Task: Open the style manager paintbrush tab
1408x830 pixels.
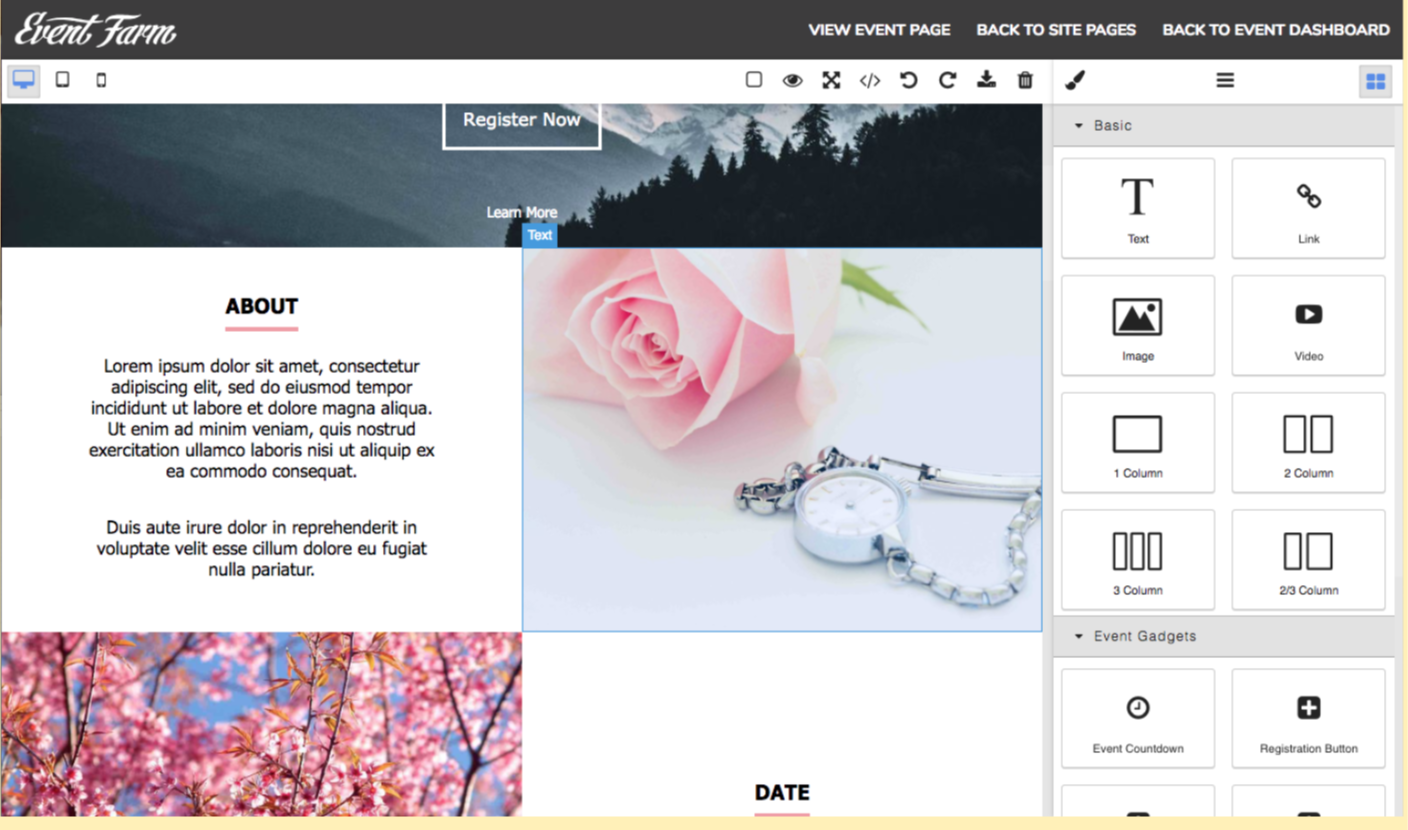Action: pyautogui.click(x=1075, y=80)
